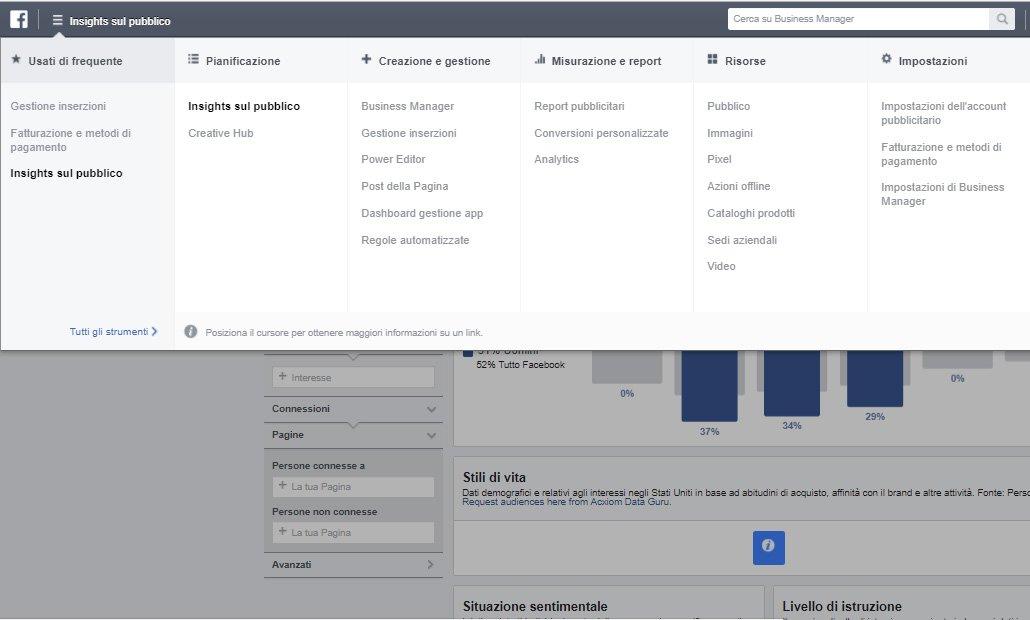The width and height of the screenshot is (1030, 620).
Task: Toggle the hamburger menu icon
Action: click(x=58, y=20)
